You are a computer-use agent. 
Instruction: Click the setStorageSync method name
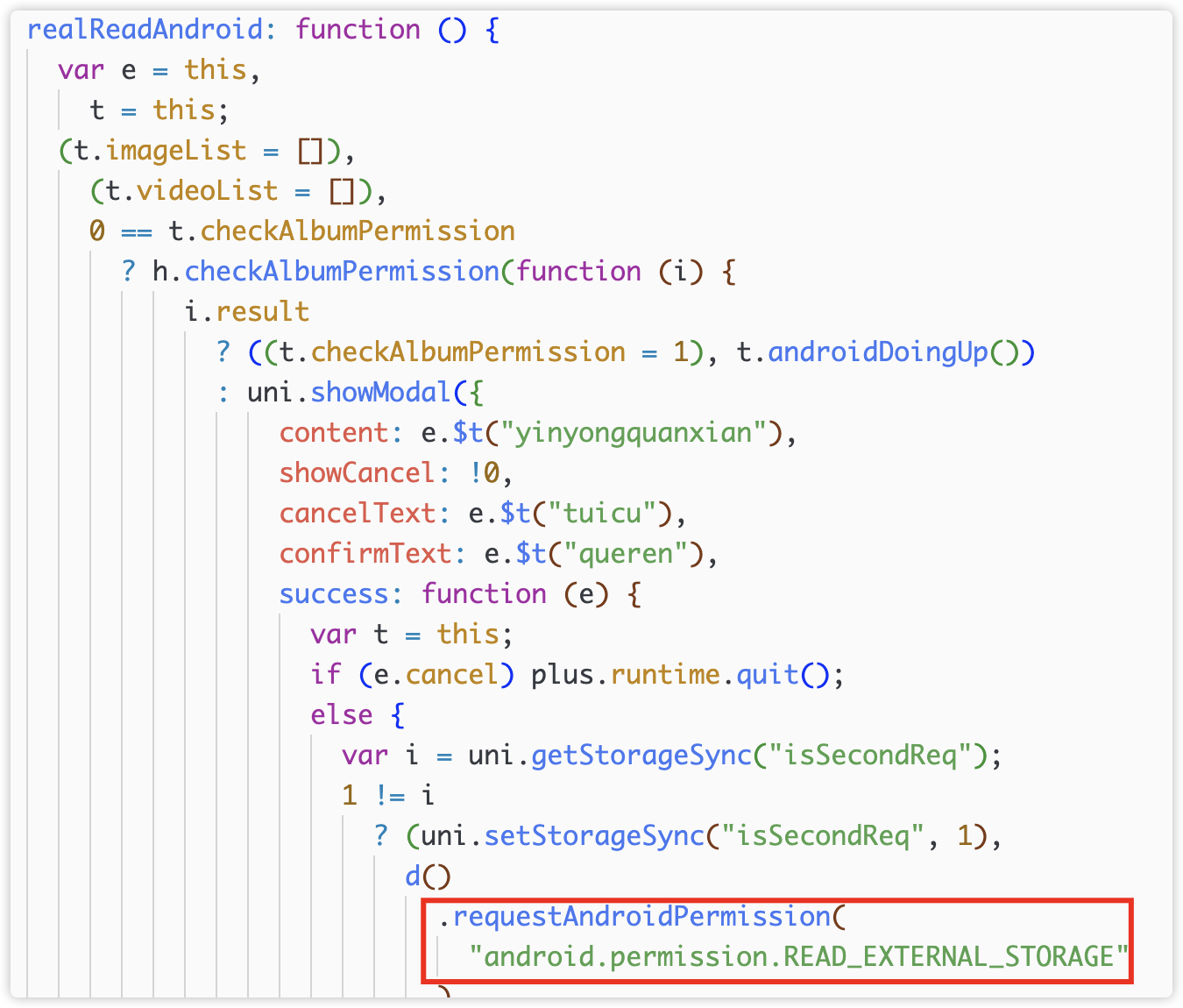coord(594,836)
